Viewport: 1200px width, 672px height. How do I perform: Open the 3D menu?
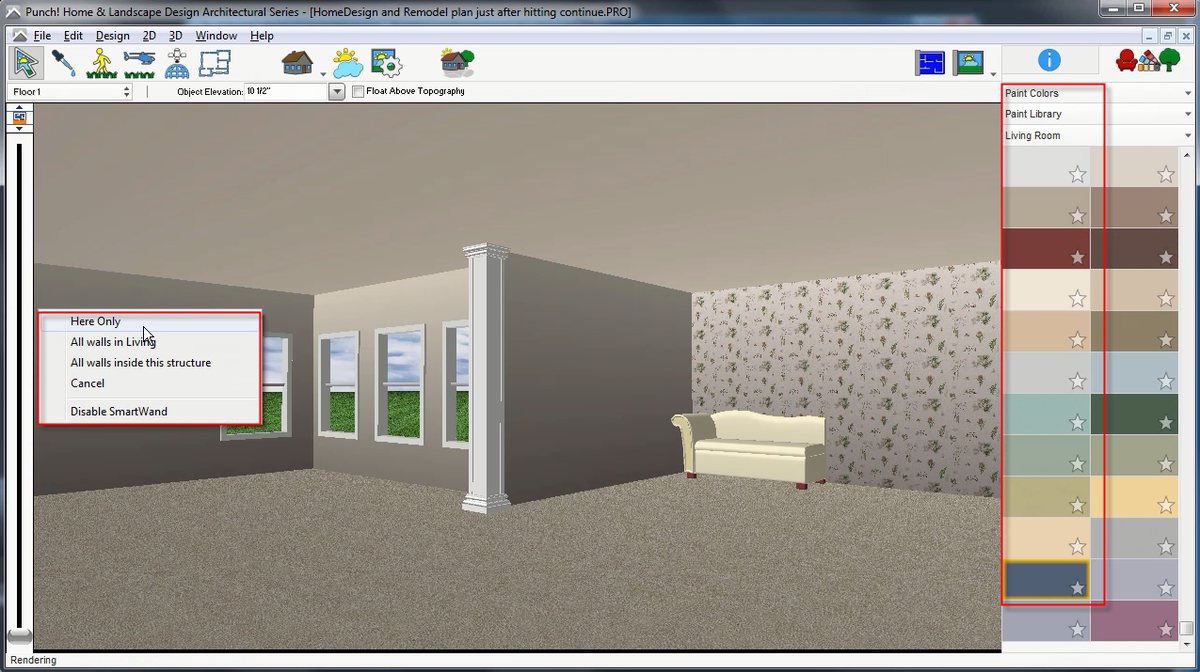point(176,36)
